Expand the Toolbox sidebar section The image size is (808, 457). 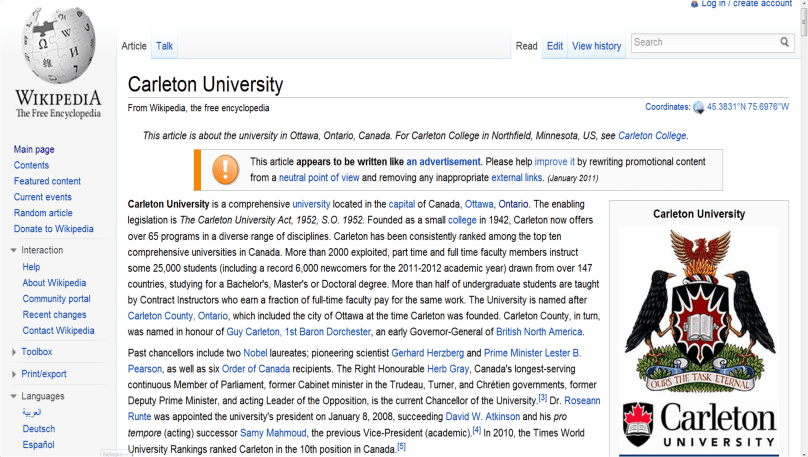coord(13,352)
